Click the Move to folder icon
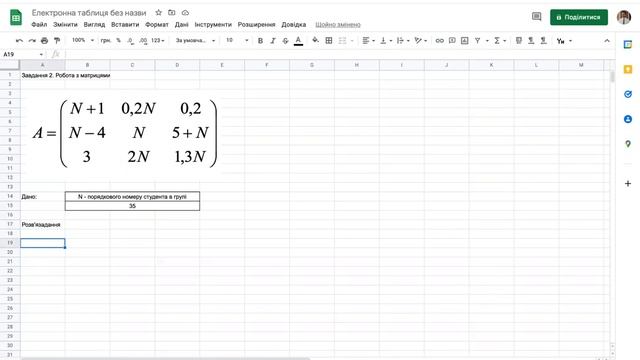 [x=172, y=13]
